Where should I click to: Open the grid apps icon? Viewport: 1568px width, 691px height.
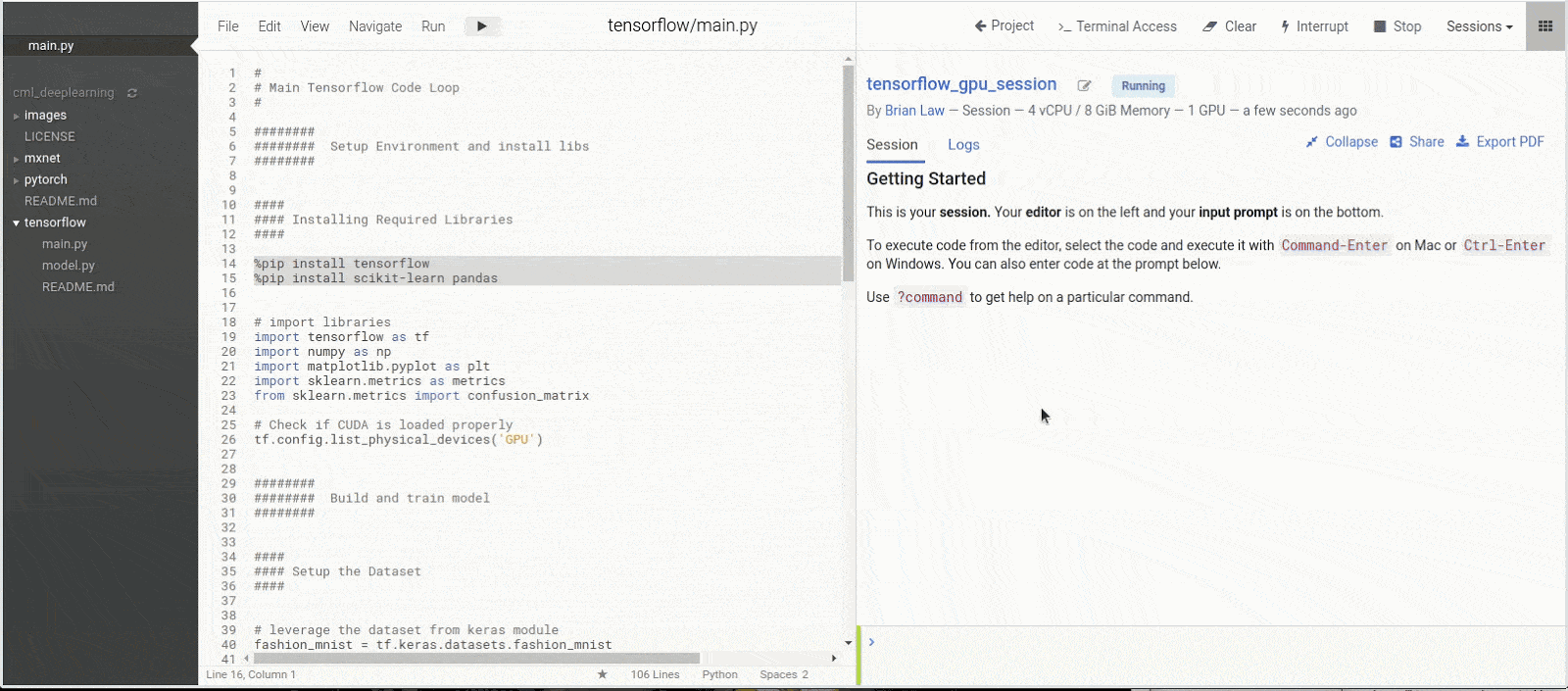[x=1545, y=26]
